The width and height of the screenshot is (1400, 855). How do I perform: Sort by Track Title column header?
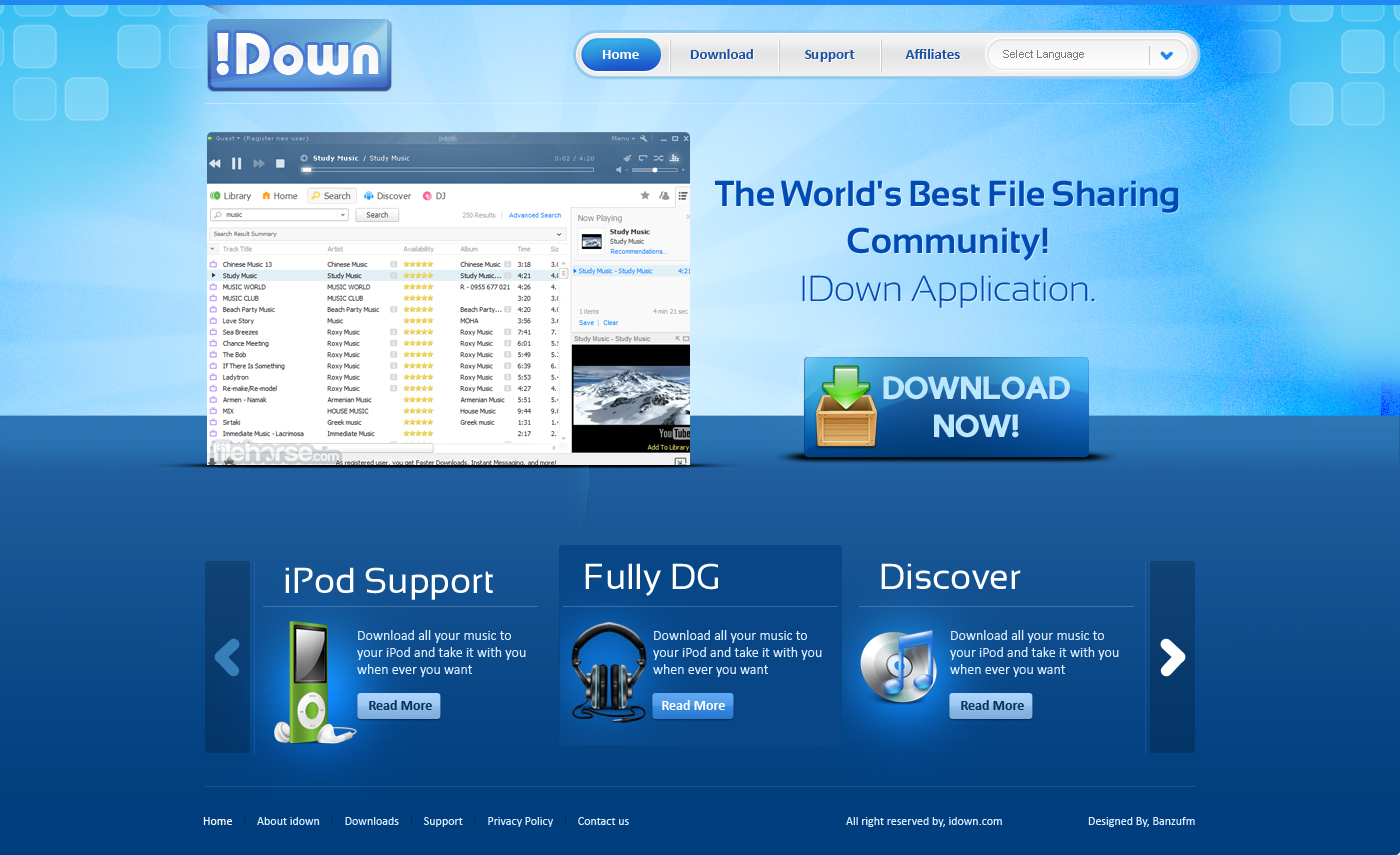coord(237,249)
